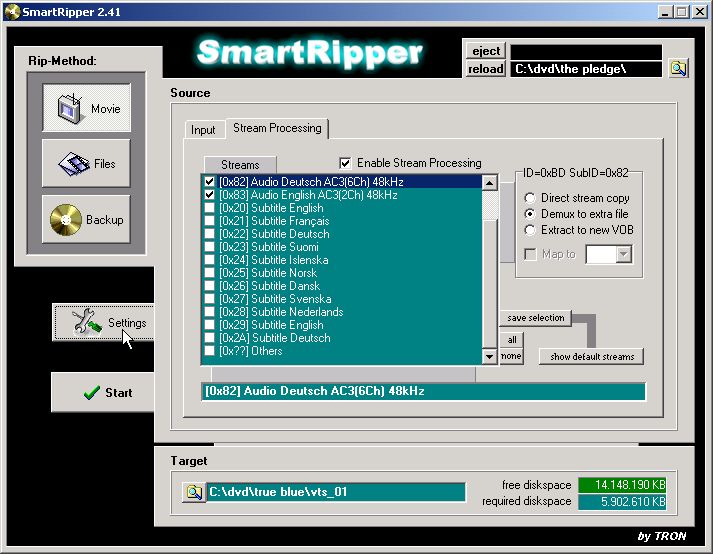Image resolution: width=713 pixels, height=554 pixels.
Task: Close the SmartRipper window
Action: pyautogui.click(x=699, y=11)
